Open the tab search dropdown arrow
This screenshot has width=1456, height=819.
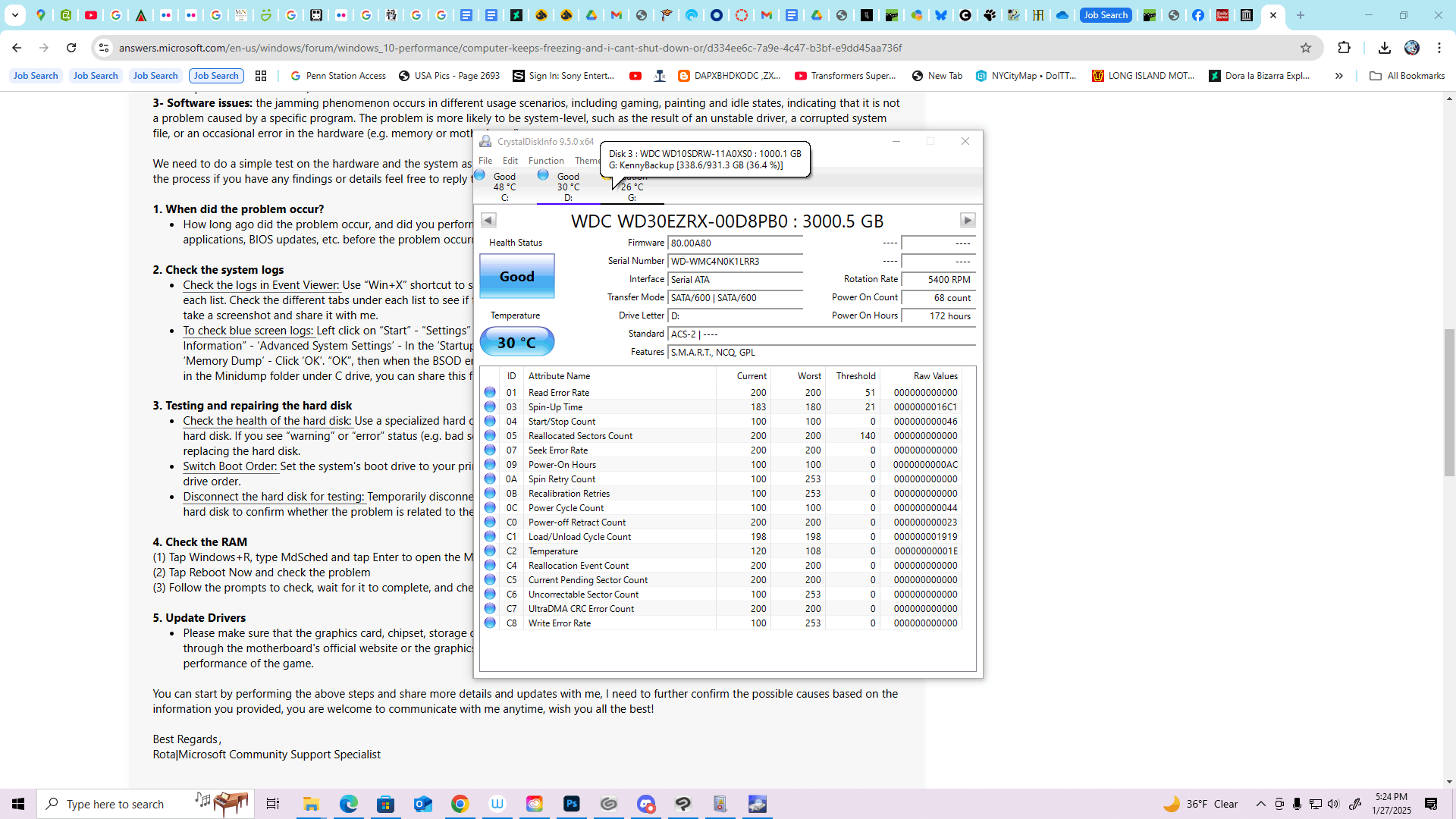(x=15, y=15)
